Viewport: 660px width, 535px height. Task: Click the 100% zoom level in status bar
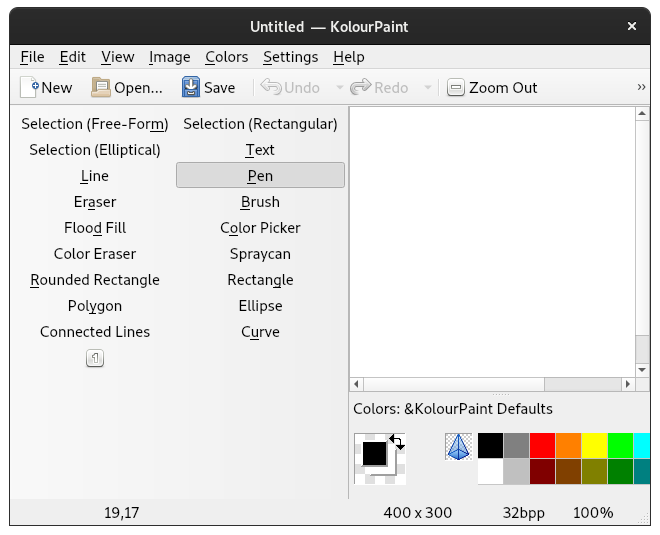[593, 513]
